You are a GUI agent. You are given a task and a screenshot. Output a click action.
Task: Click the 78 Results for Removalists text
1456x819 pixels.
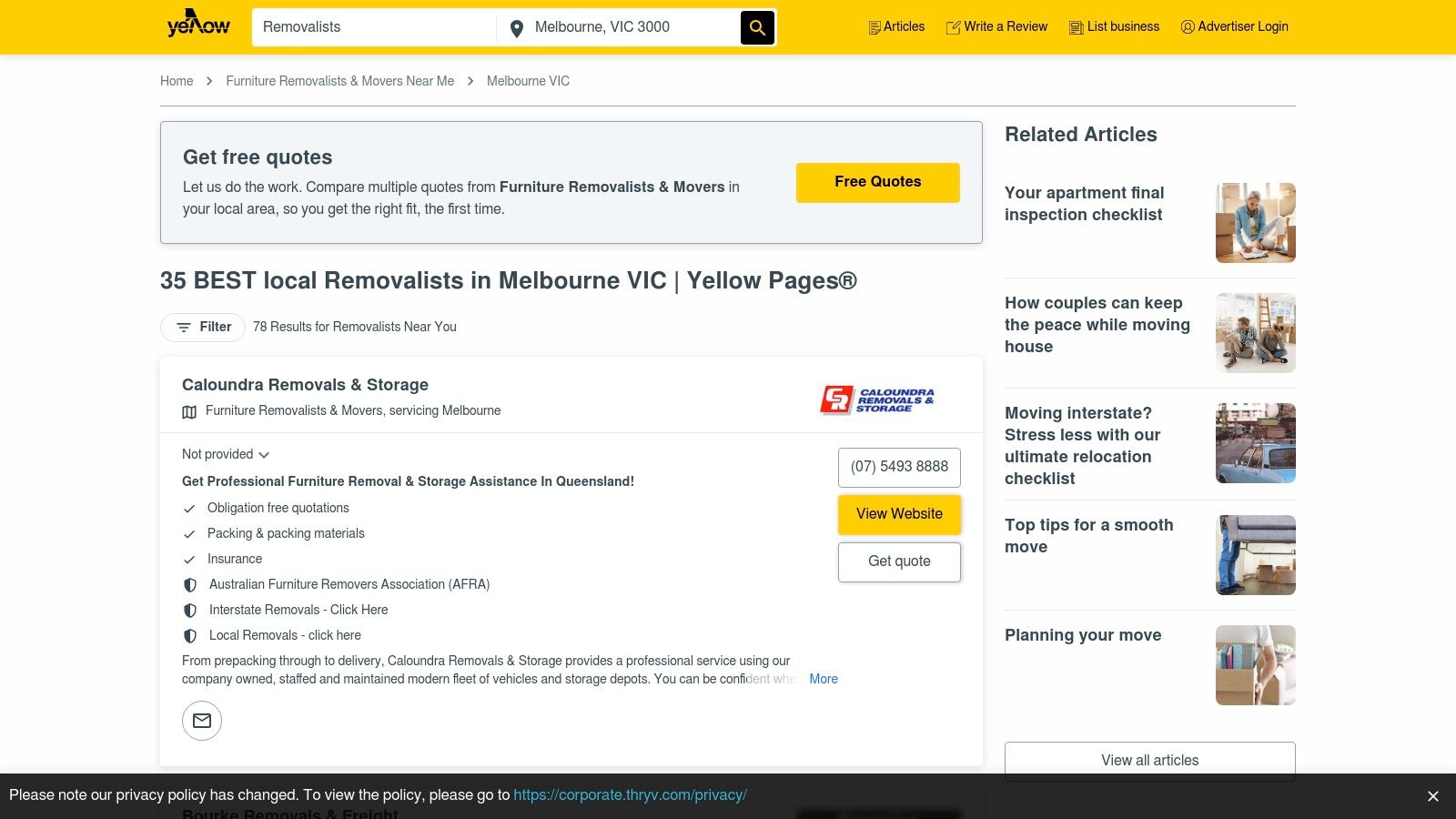[x=355, y=327]
